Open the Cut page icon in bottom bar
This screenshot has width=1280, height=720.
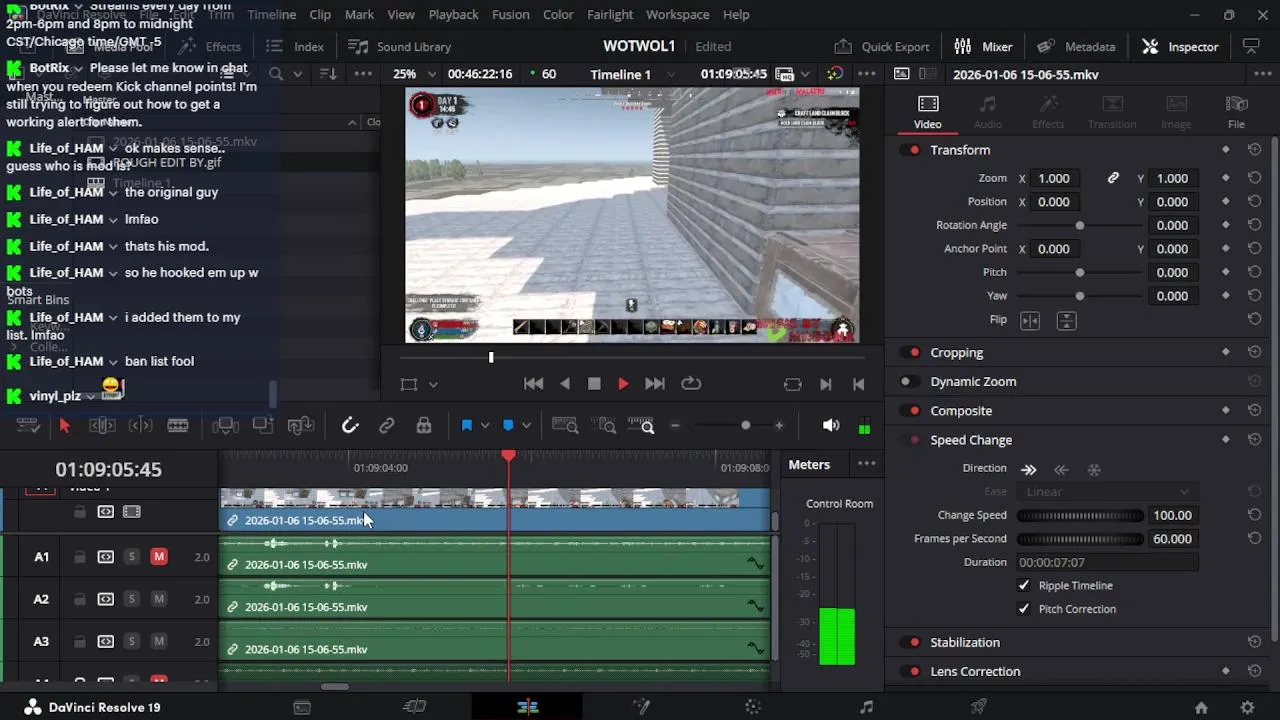point(414,707)
